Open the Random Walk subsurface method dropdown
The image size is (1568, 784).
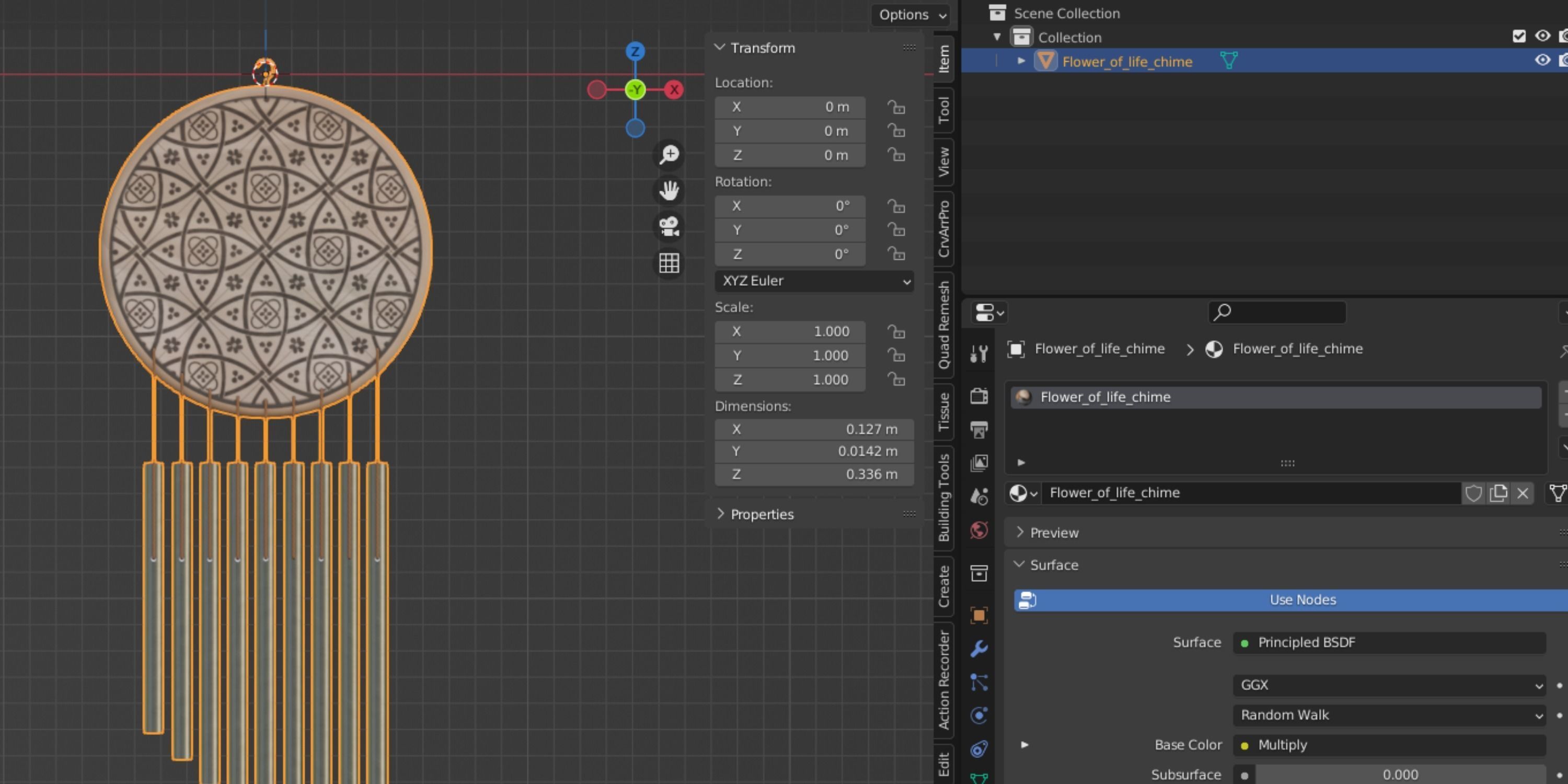tap(1389, 715)
